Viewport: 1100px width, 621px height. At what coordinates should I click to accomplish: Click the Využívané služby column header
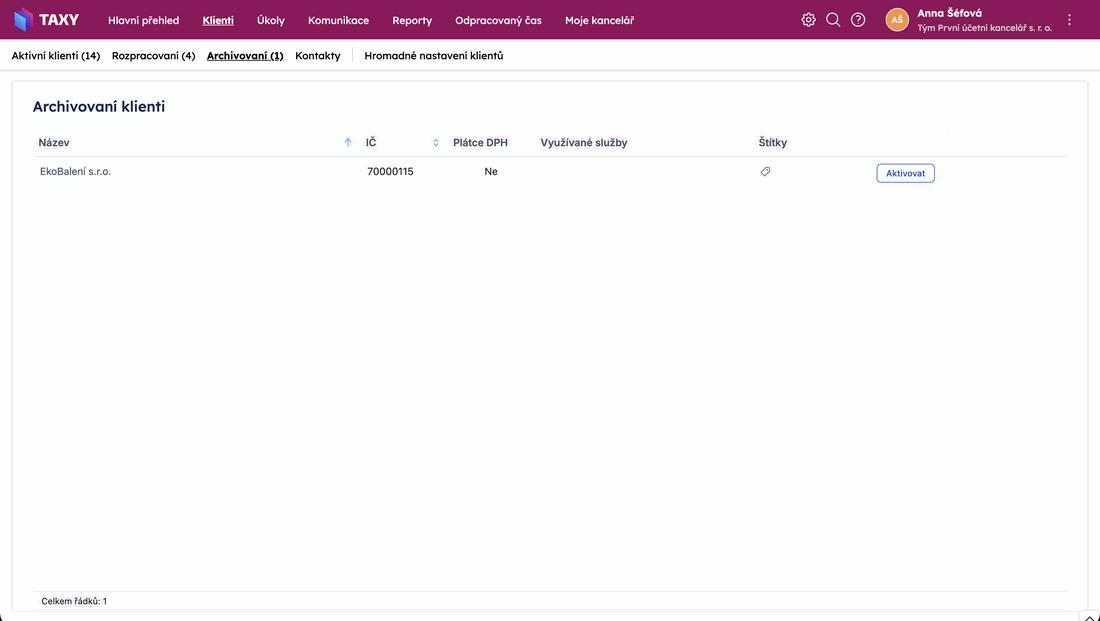584,142
